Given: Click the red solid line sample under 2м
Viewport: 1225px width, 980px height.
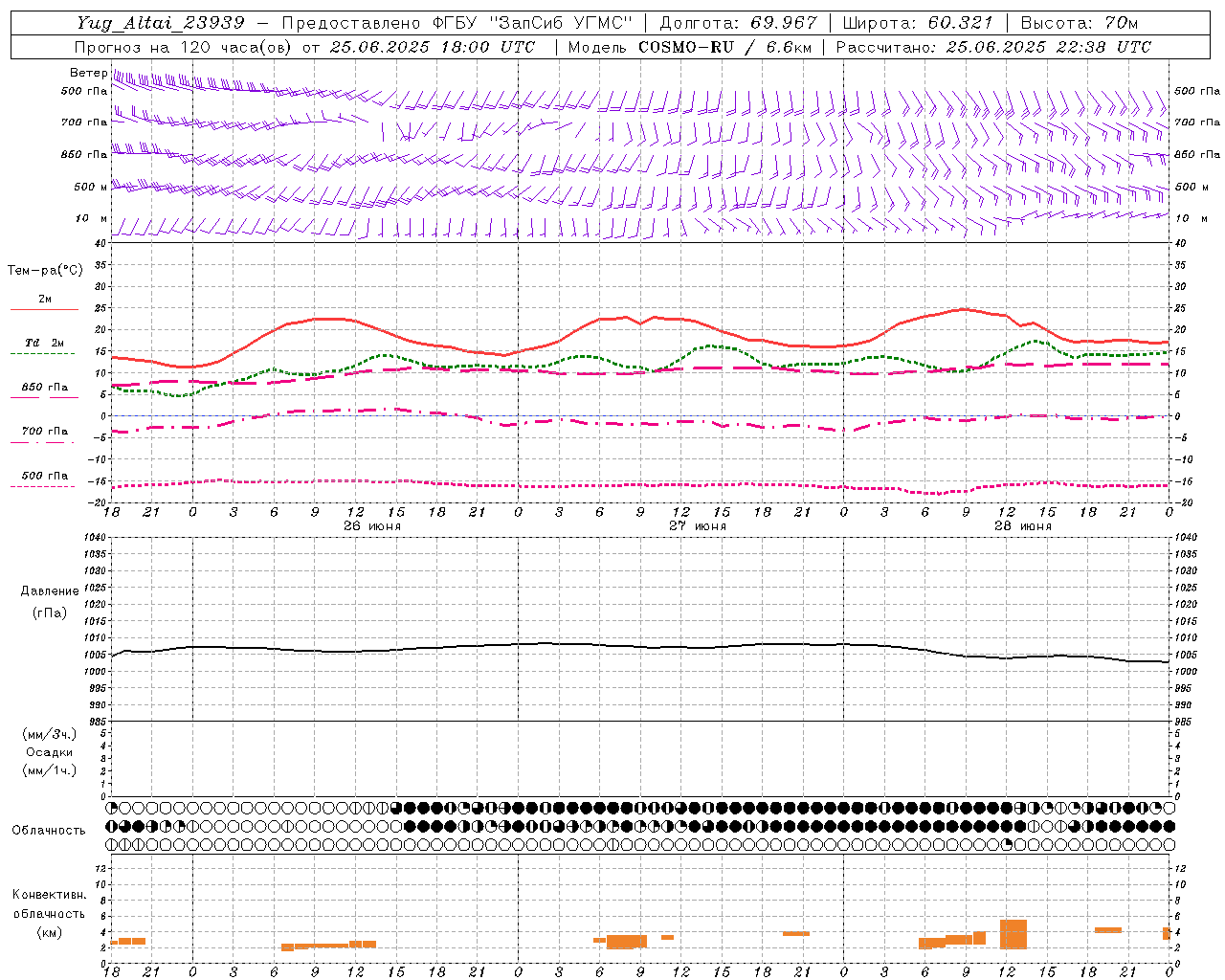Looking at the screenshot, I should tap(44, 309).
